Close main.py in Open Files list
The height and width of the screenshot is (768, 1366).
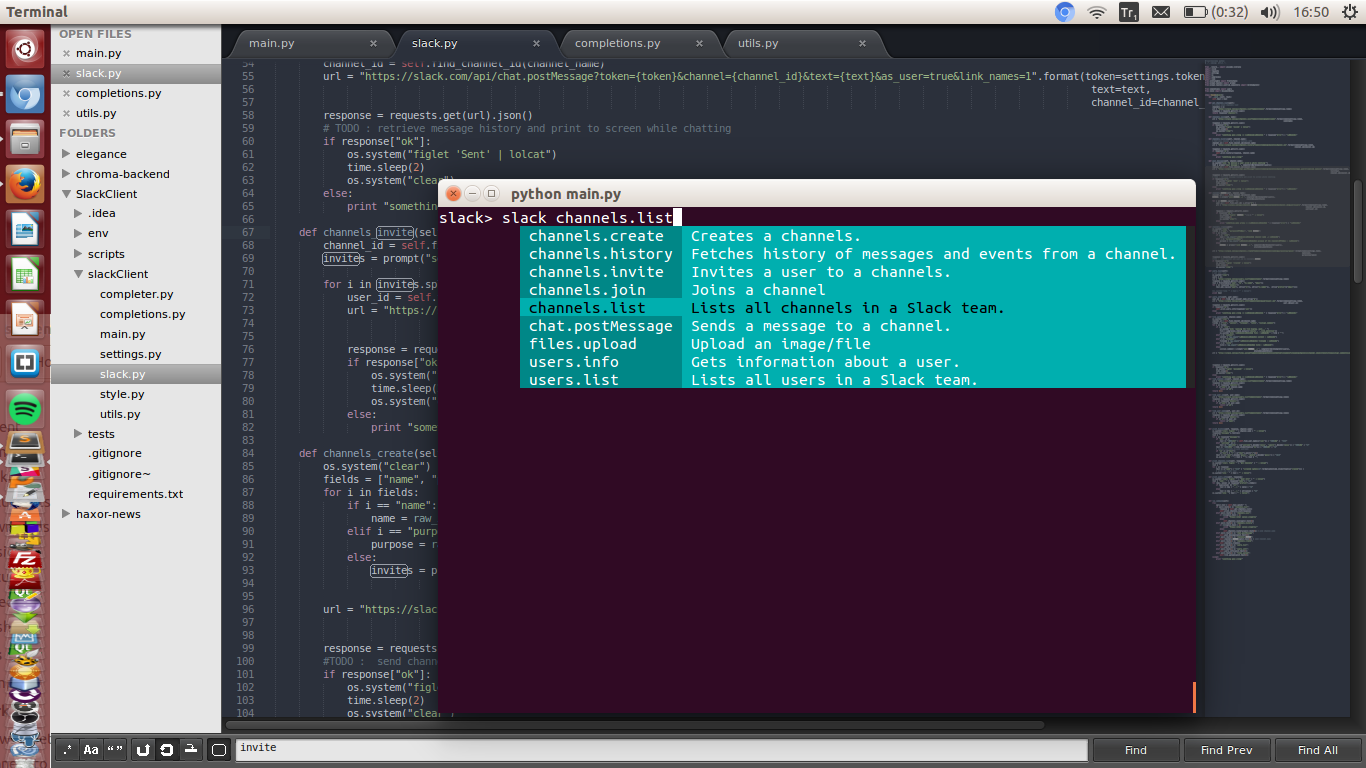tap(66, 53)
